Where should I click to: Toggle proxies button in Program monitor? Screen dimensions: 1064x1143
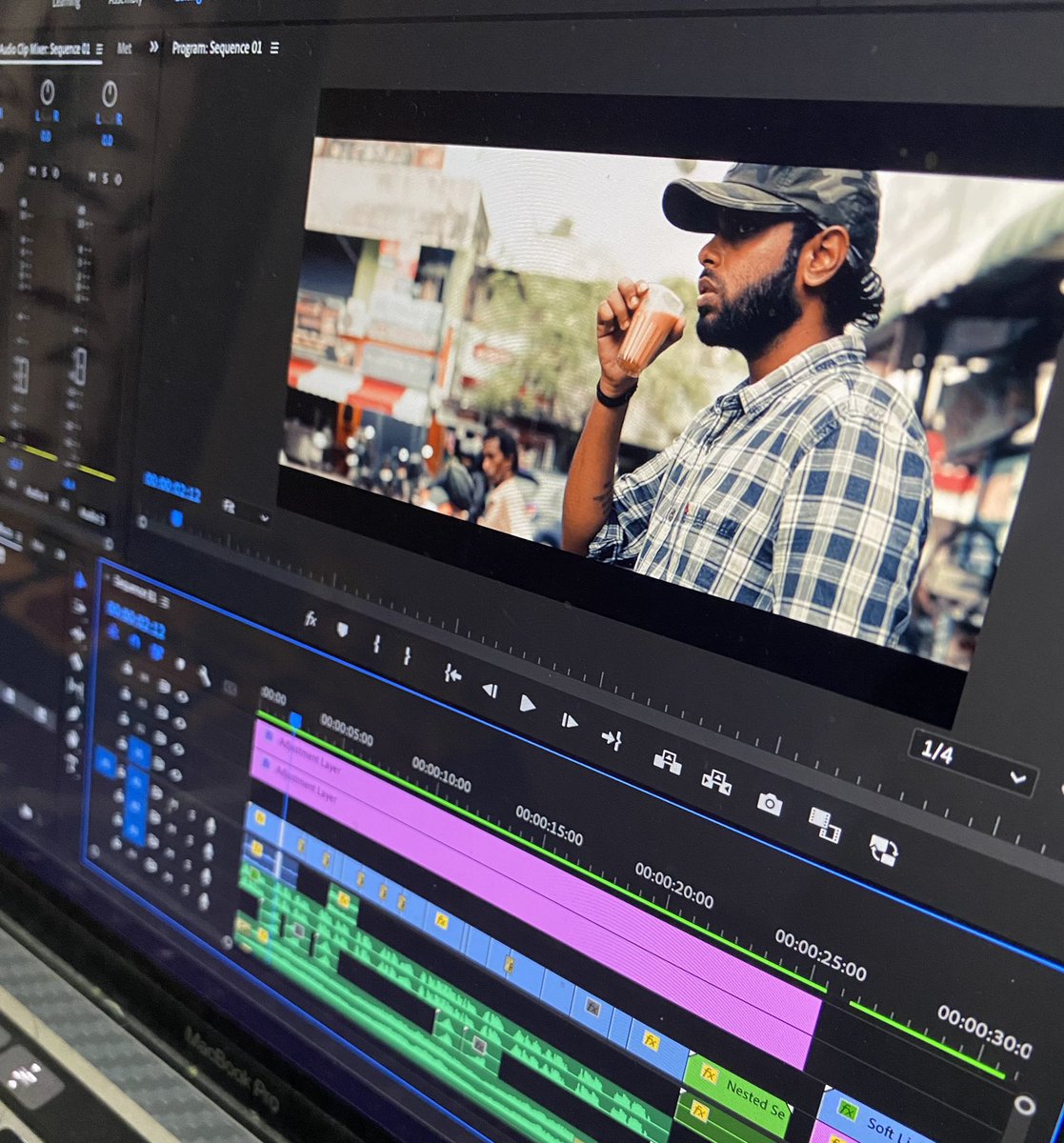click(884, 850)
